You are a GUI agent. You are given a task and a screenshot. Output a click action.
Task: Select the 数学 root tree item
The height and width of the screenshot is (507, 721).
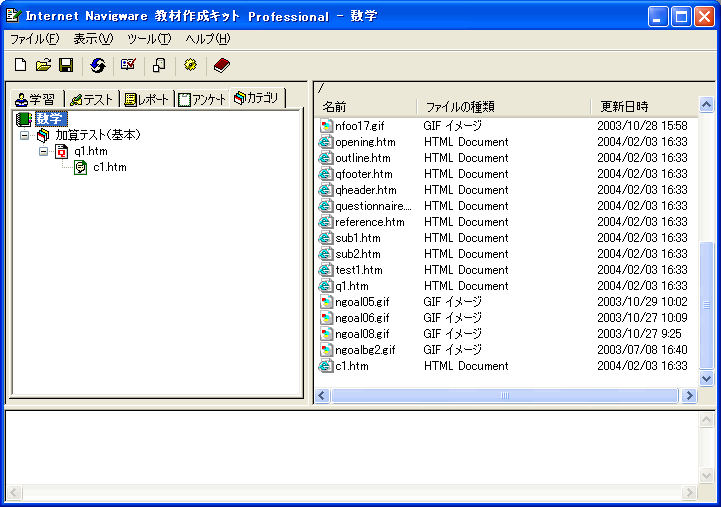[52, 119]
